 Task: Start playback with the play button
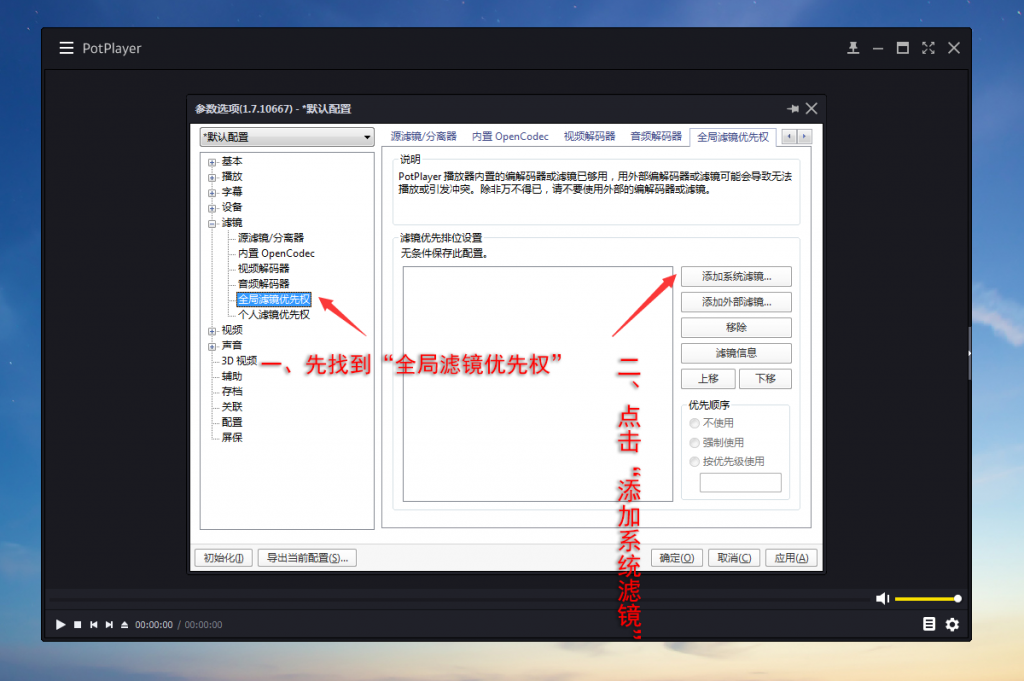[61, 625]
